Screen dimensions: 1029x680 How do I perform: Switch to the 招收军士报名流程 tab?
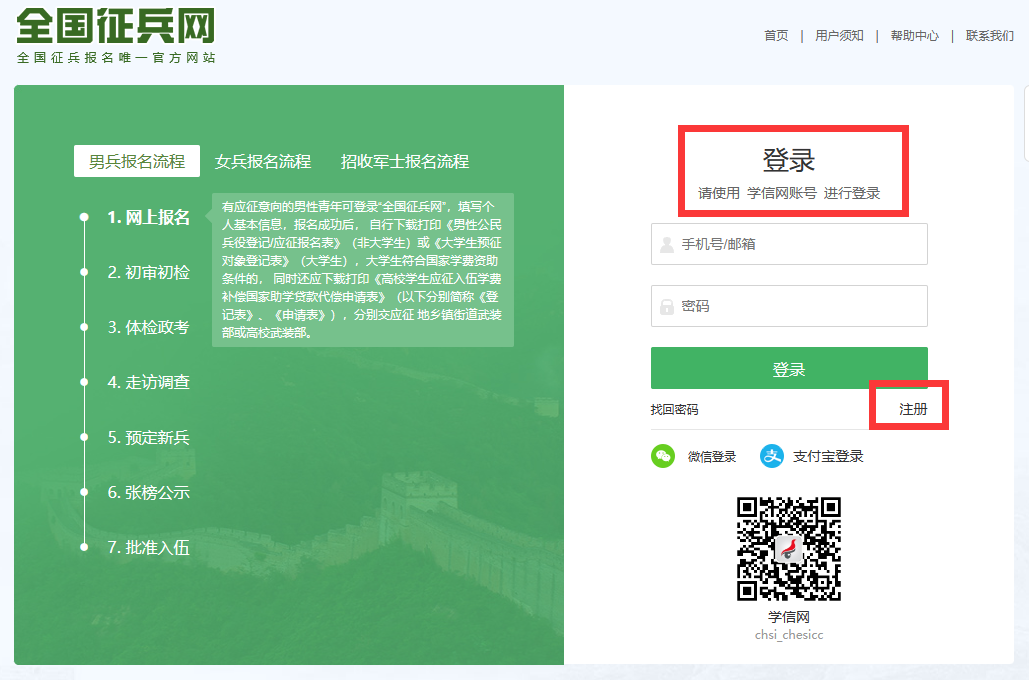(x=405, y=161)
